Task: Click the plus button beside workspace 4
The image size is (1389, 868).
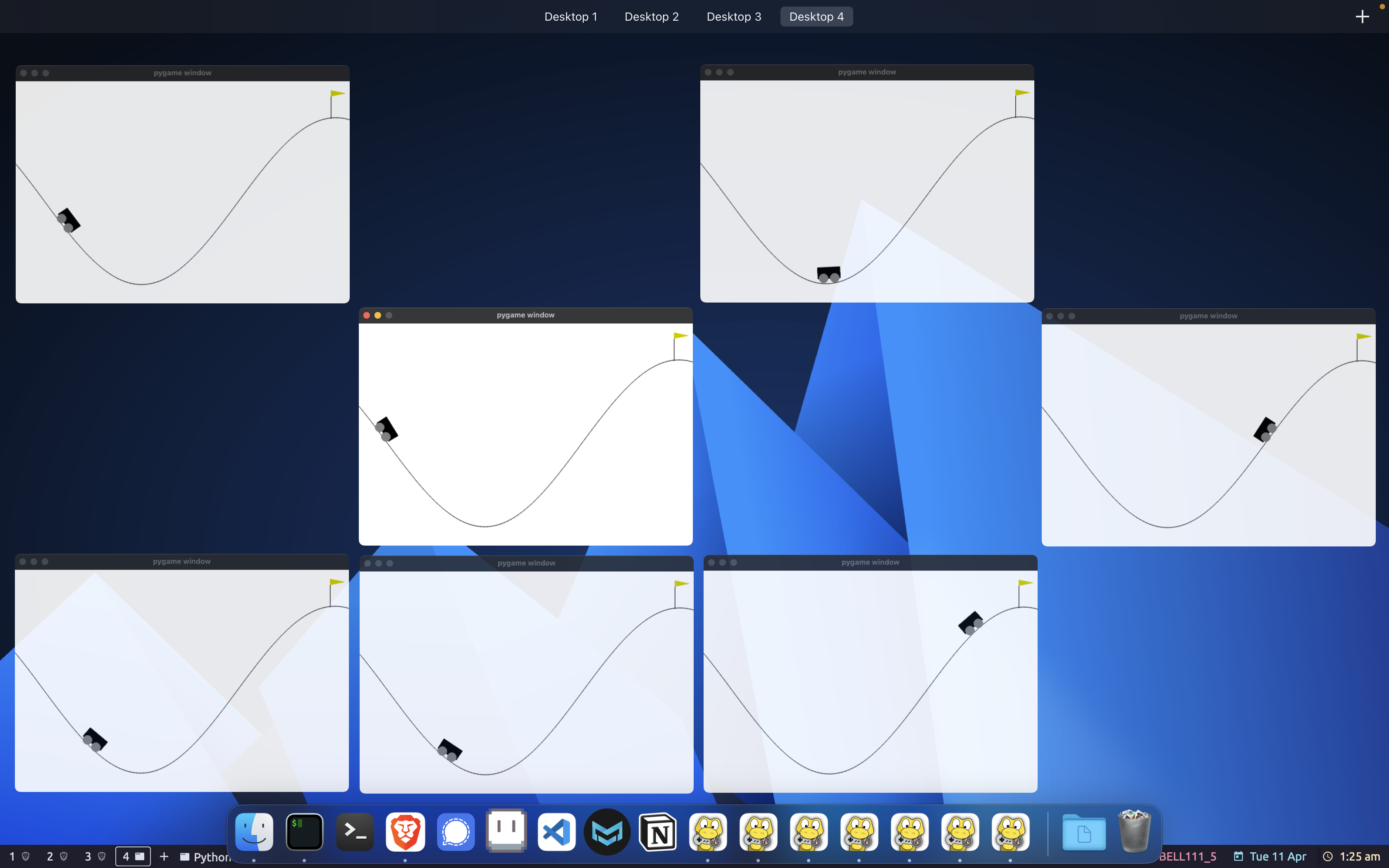Action: (164, 856)
